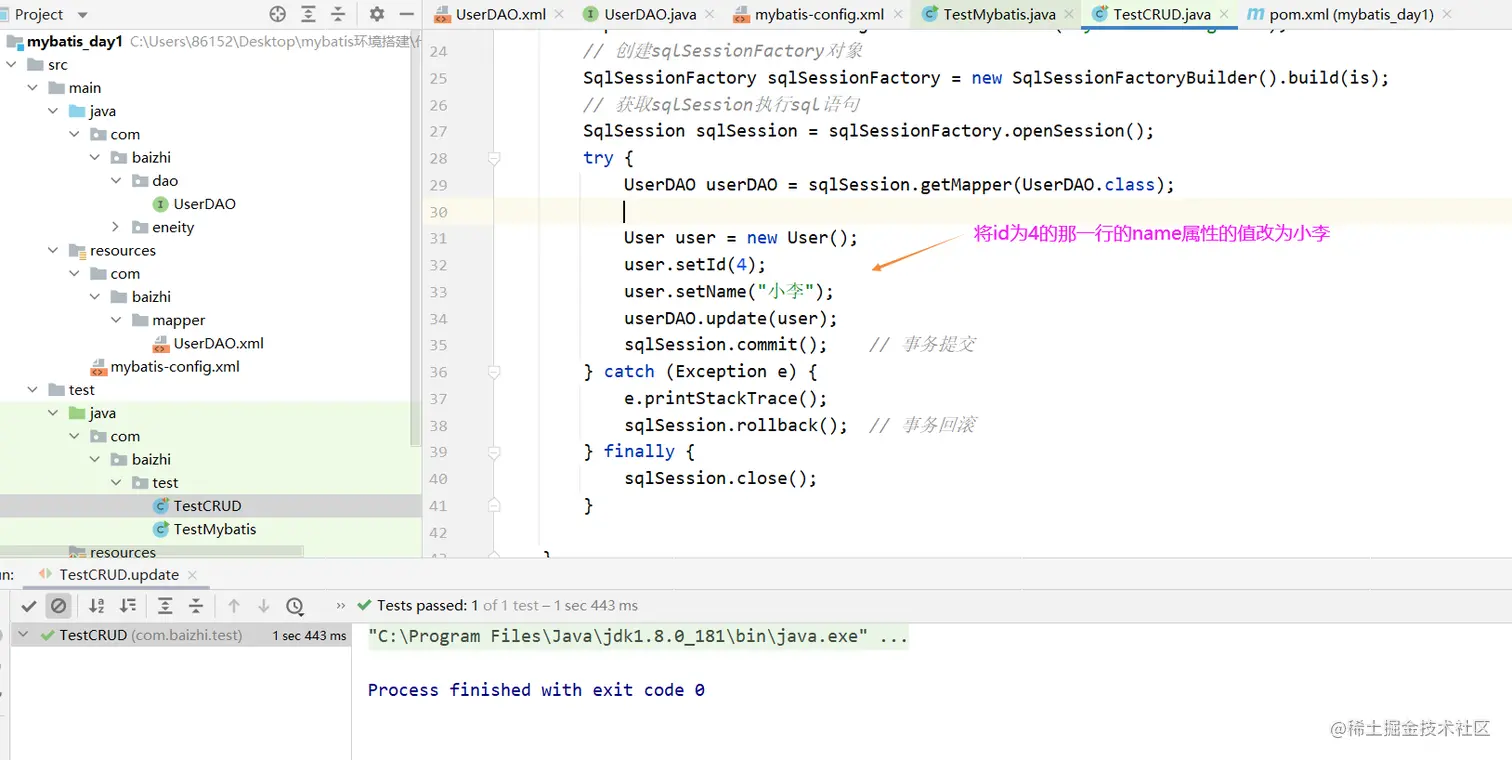Close the TestMybatis.java tab
This screenshot has height=760, width=1512.
pos(1068,15)
